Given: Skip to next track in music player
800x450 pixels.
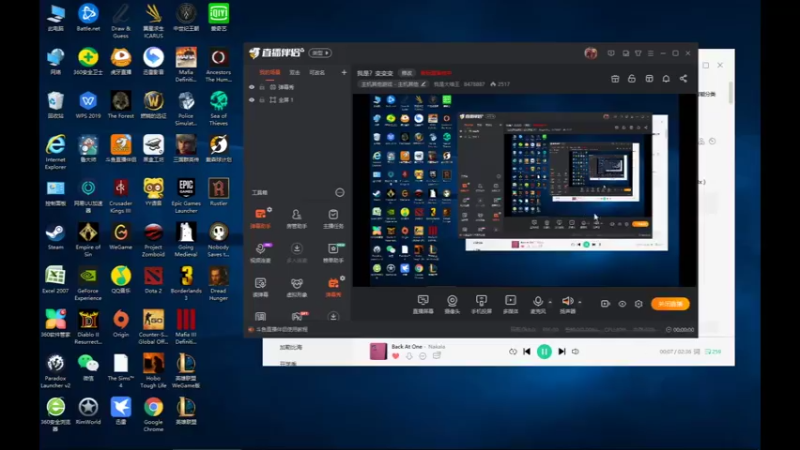Looking at the screenshot, I should [562, 352].
